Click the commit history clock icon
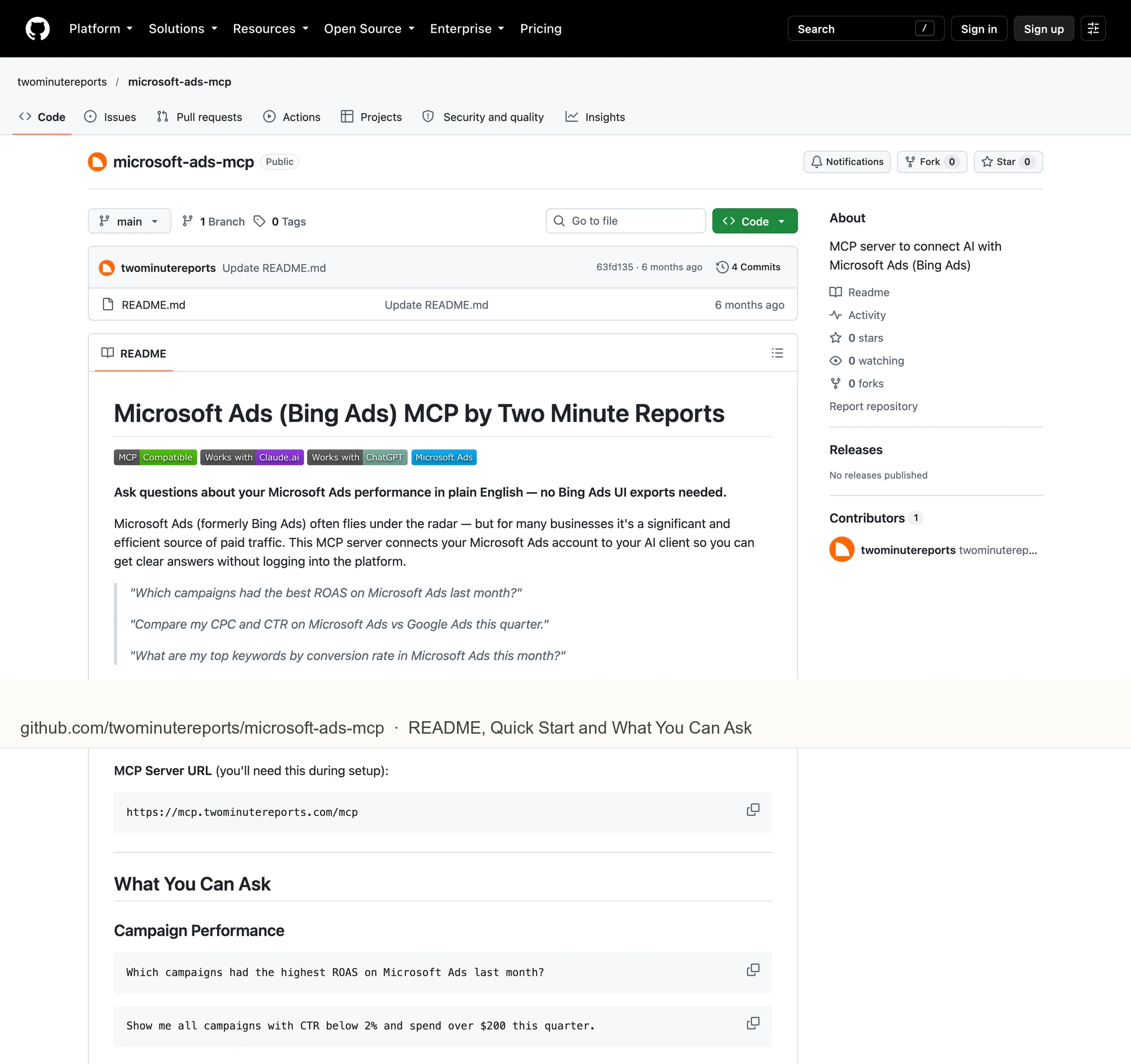 (x=722, y=267)
